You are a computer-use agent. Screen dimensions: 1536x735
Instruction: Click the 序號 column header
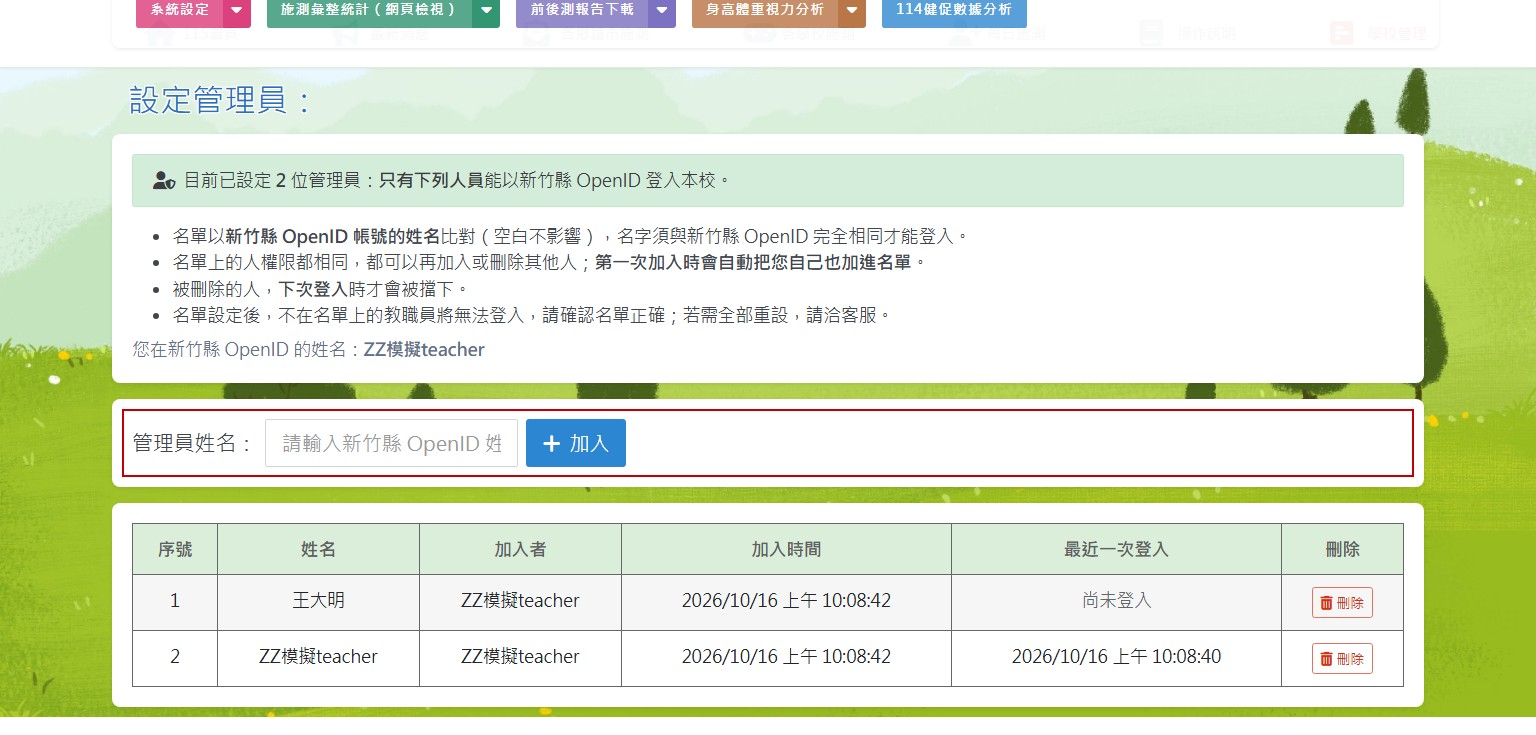tap(175, 549)
